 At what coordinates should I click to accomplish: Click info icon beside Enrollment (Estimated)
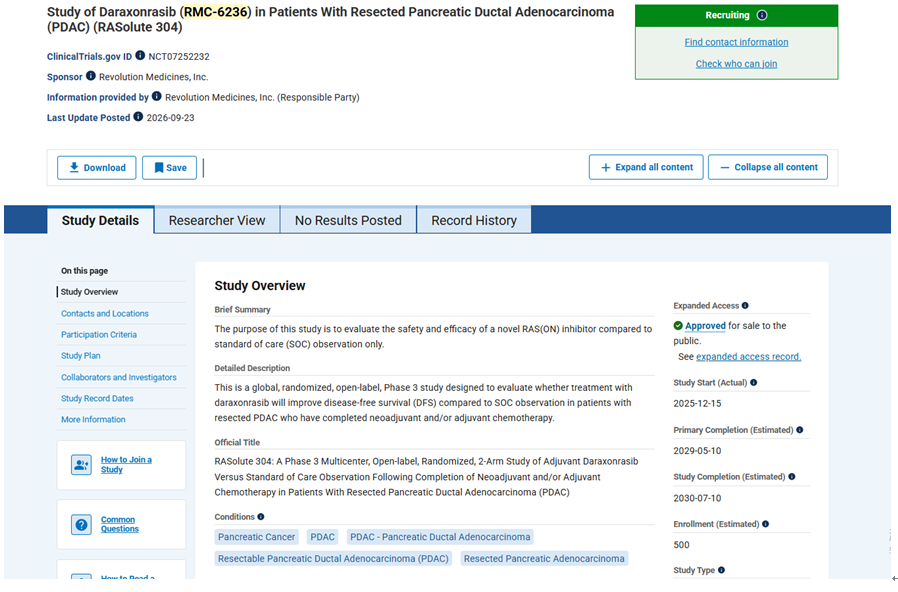tap(765, 524)
